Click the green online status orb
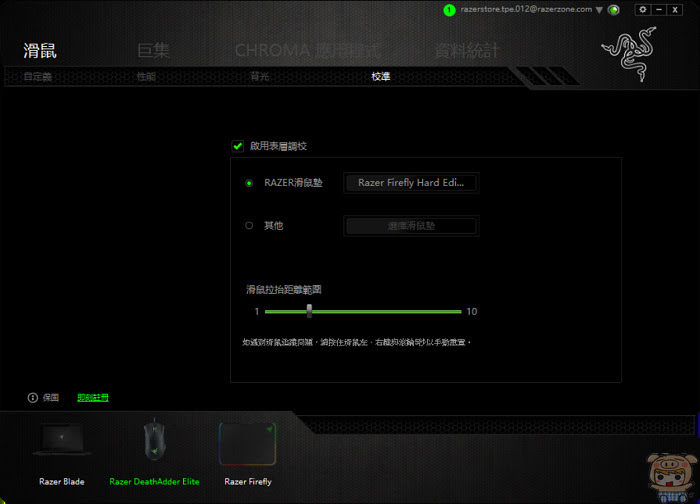This screenshot has height=504, width=700. pos(614,10)
